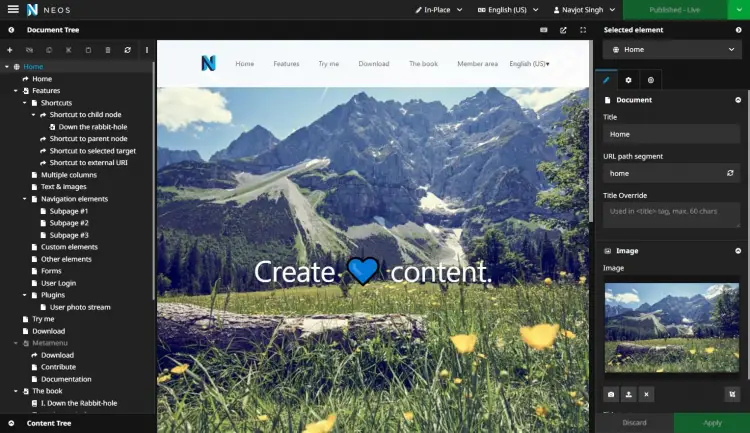Viewport: 750px width, 433px height.
Task: Enter fullscreen editing mode
Action: coord(583,30)
